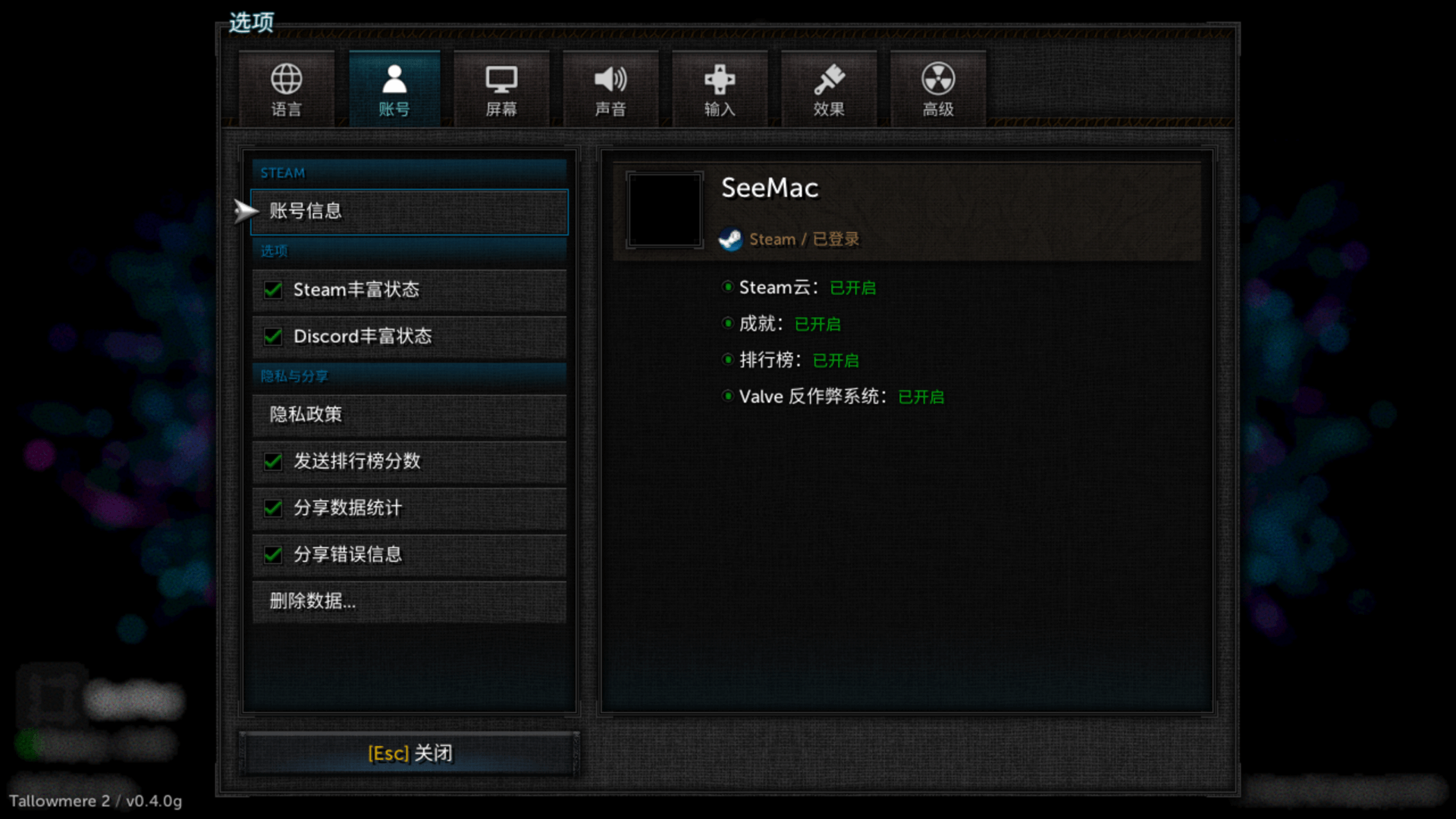
Task: Open the 效果 effects icon tab
Action: (829, 88)
